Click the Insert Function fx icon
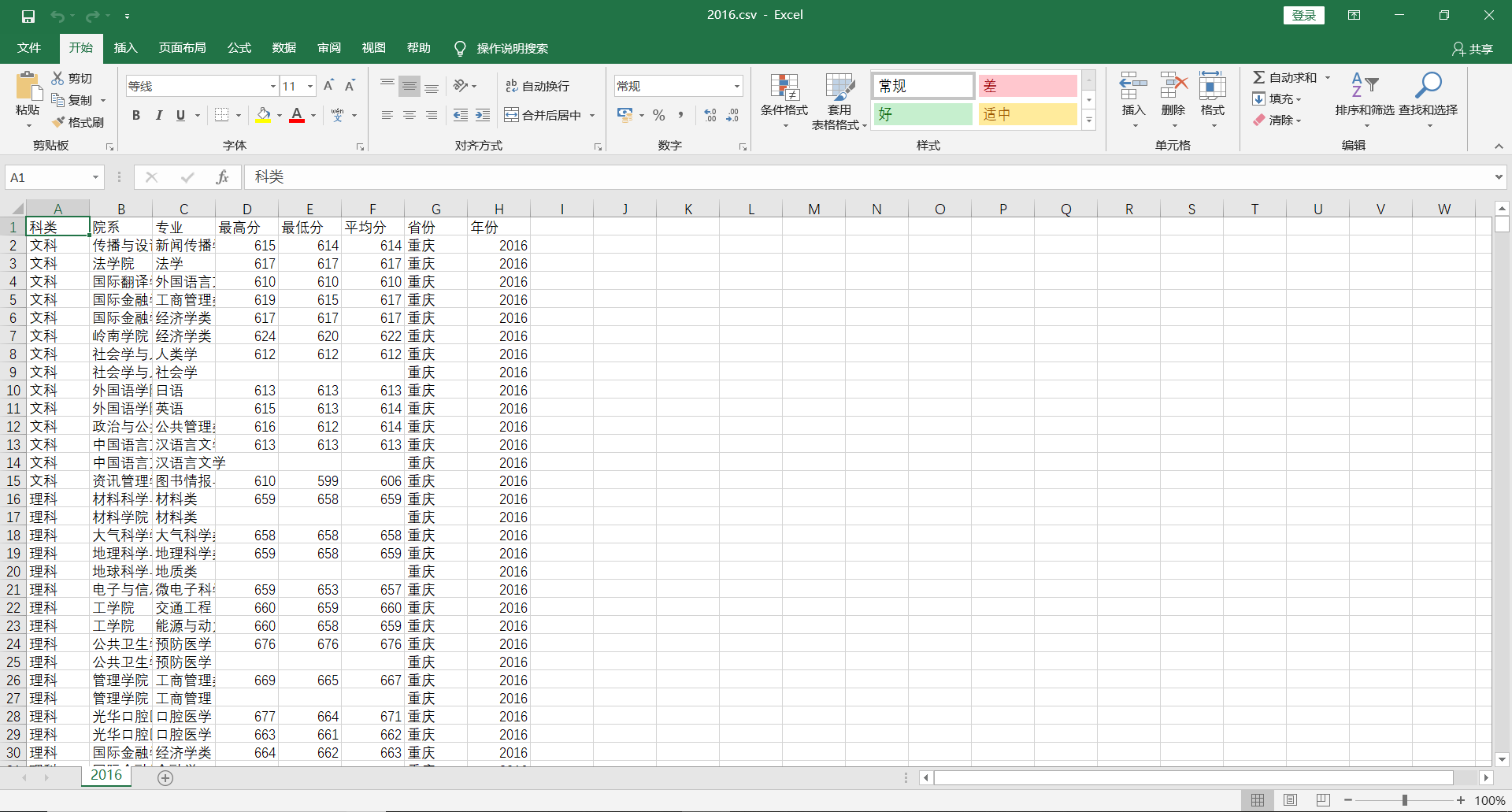 [222, 177]
